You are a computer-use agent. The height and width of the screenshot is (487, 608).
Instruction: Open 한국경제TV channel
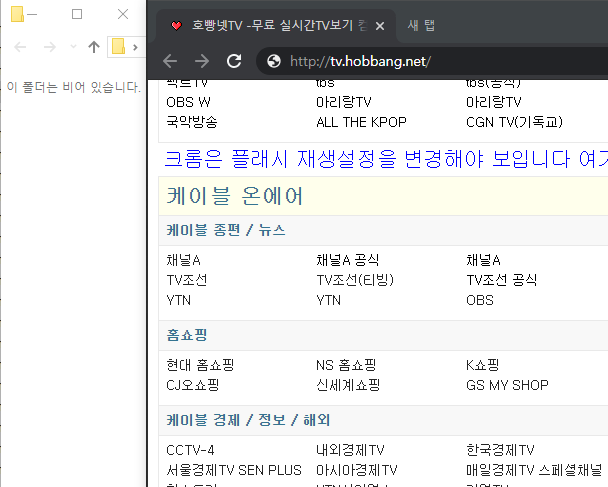[501, 450]
